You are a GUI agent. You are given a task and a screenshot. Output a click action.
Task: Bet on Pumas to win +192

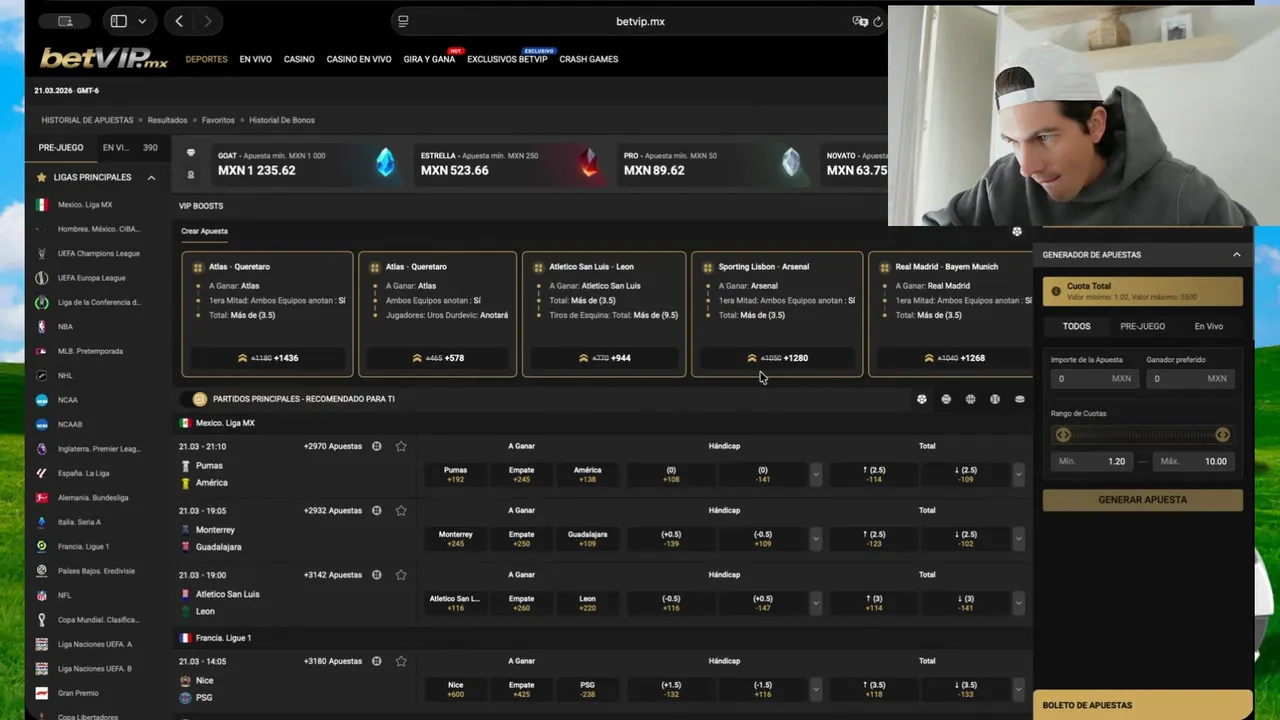[455, 475]
